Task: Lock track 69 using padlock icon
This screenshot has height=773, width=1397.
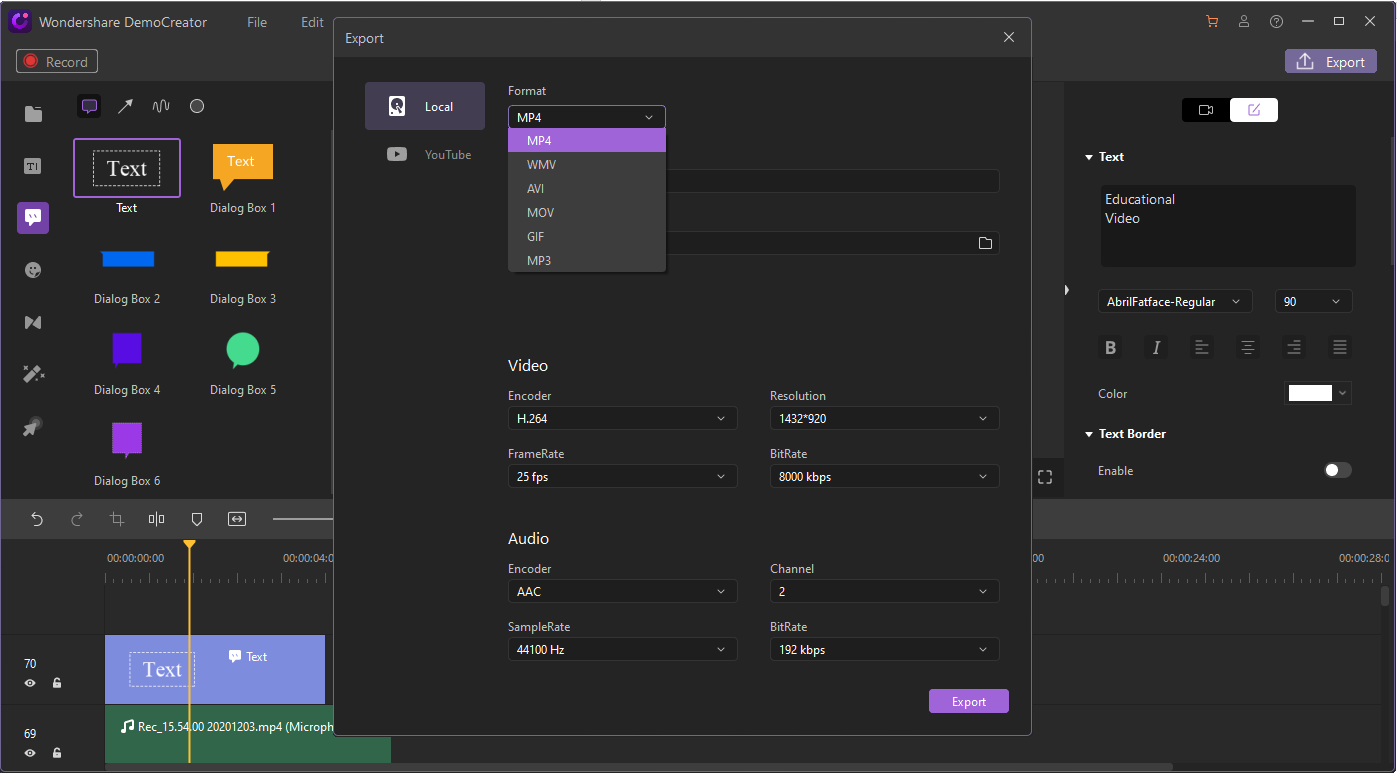Action: click(x=57, y=753)
